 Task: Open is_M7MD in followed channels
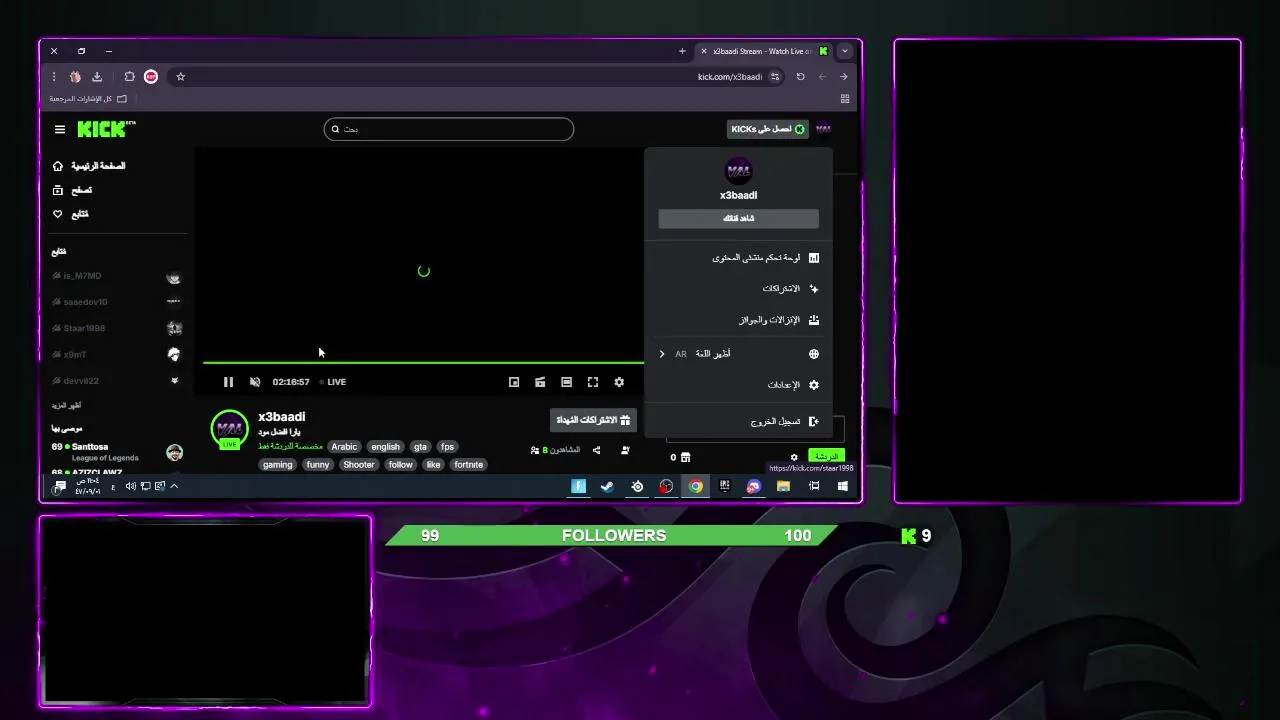click(x=117, y=276)
